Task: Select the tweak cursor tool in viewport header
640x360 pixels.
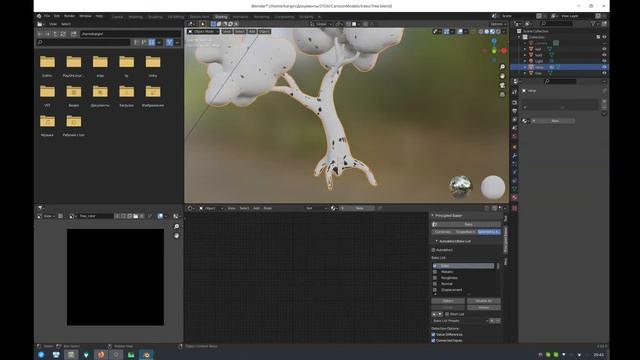Action: 203,24
